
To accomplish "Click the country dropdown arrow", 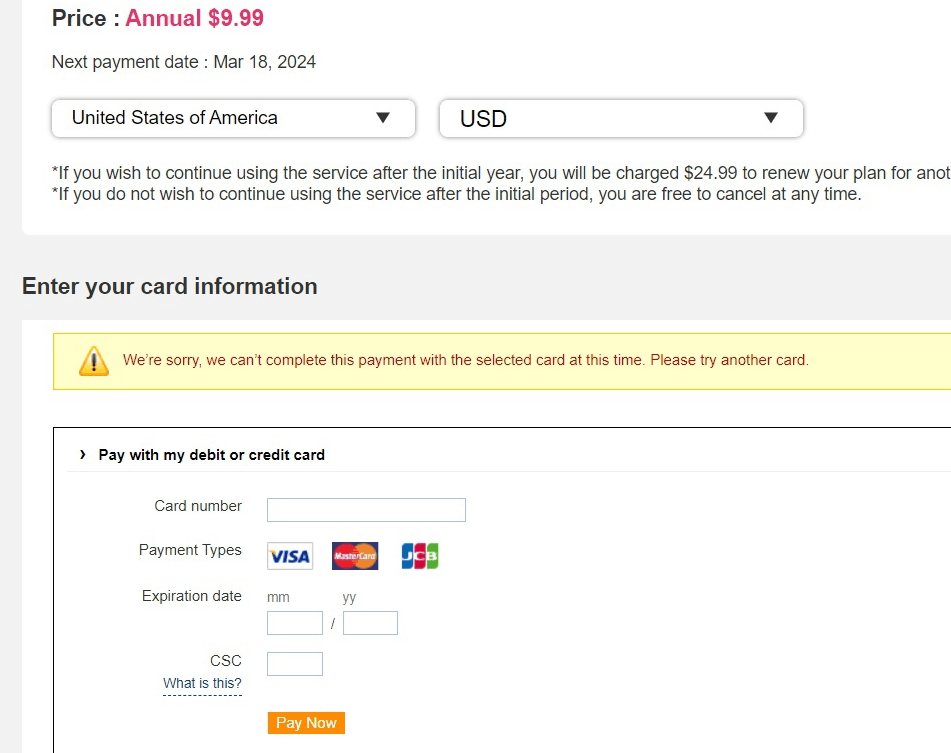I will [383, 118].
